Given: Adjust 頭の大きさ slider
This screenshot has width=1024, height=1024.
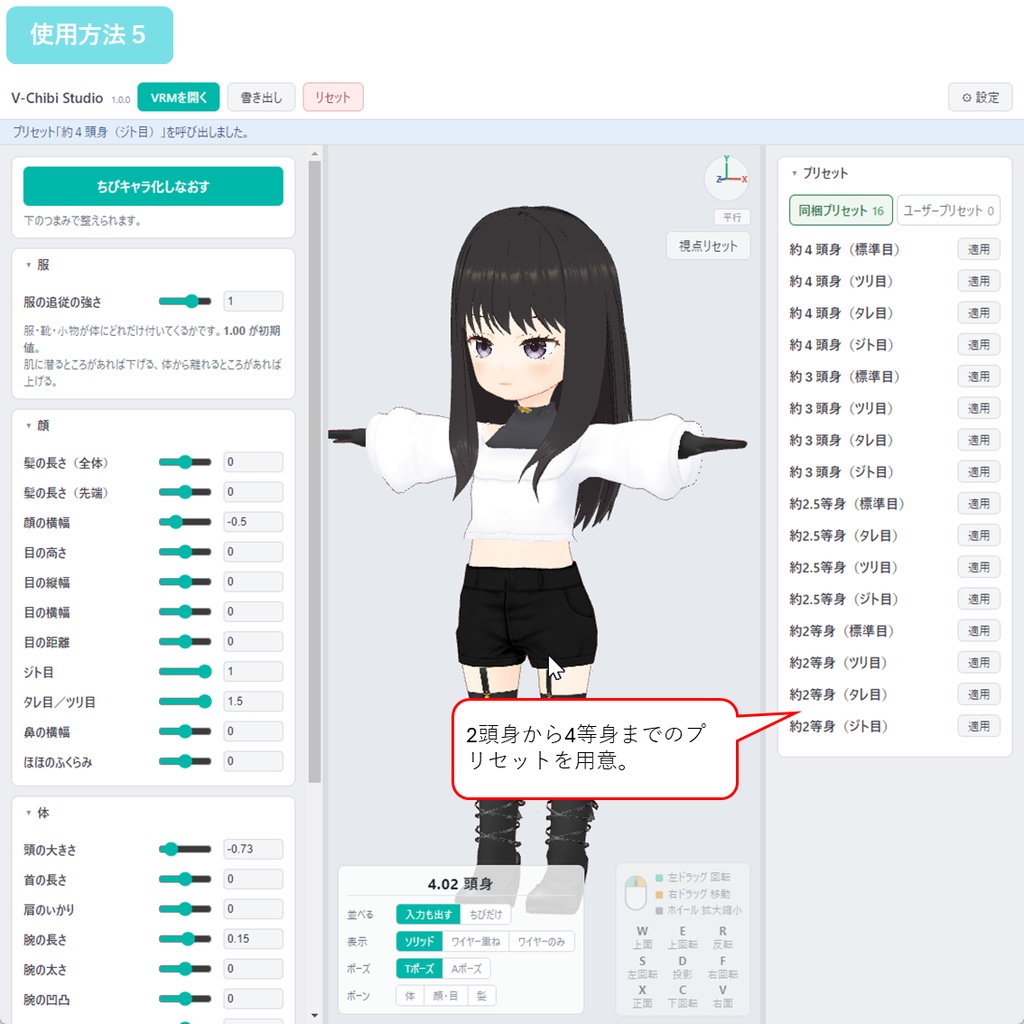Looking at the screenshot, I should click(x=185, y=849).
